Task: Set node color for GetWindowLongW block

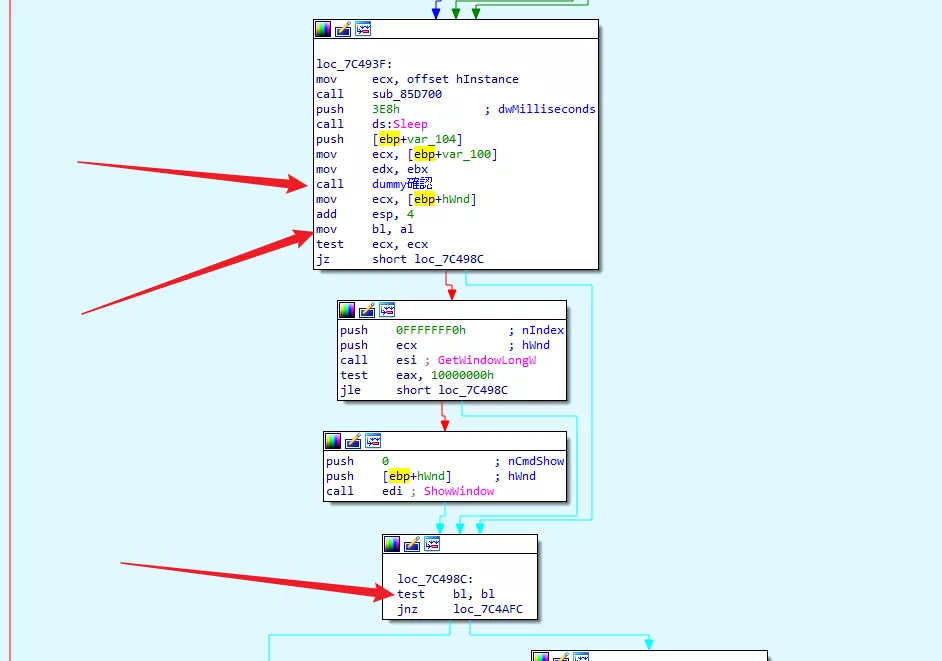Action: click(x=347, y=310)
